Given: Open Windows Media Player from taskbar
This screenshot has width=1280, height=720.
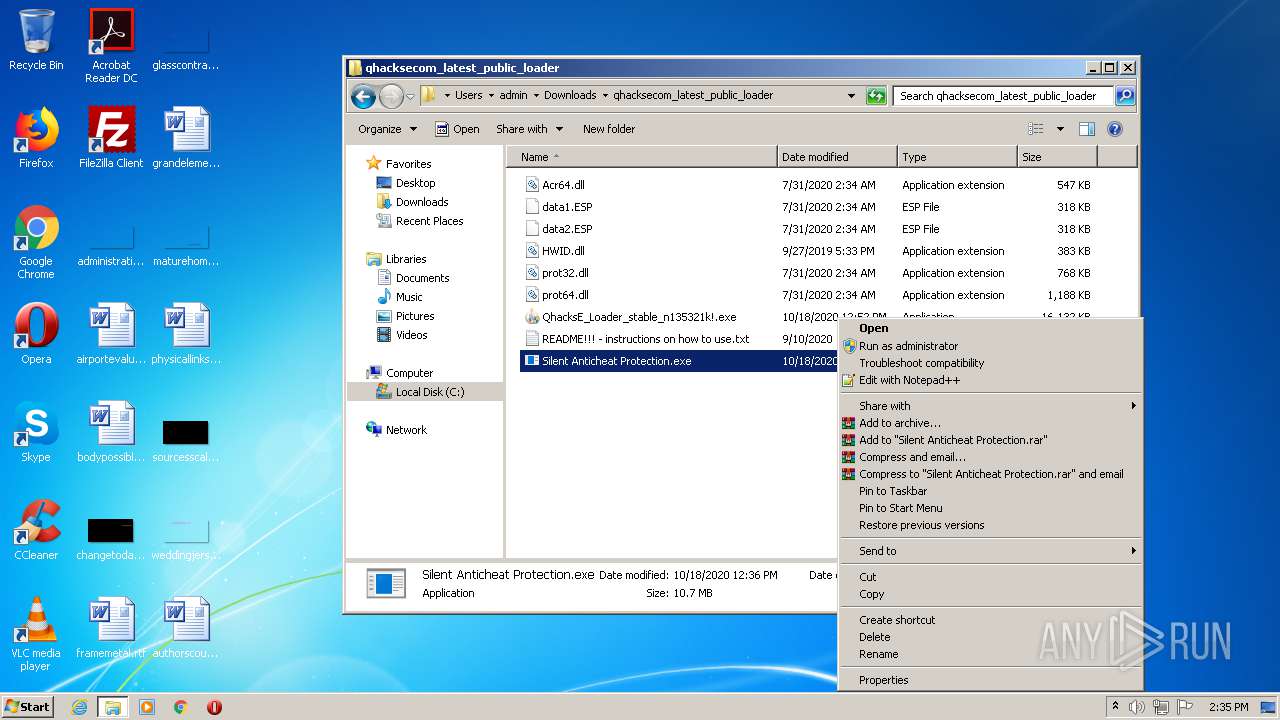Looking at the screenshot, I should pyautogui.click(x=147, y=707).
